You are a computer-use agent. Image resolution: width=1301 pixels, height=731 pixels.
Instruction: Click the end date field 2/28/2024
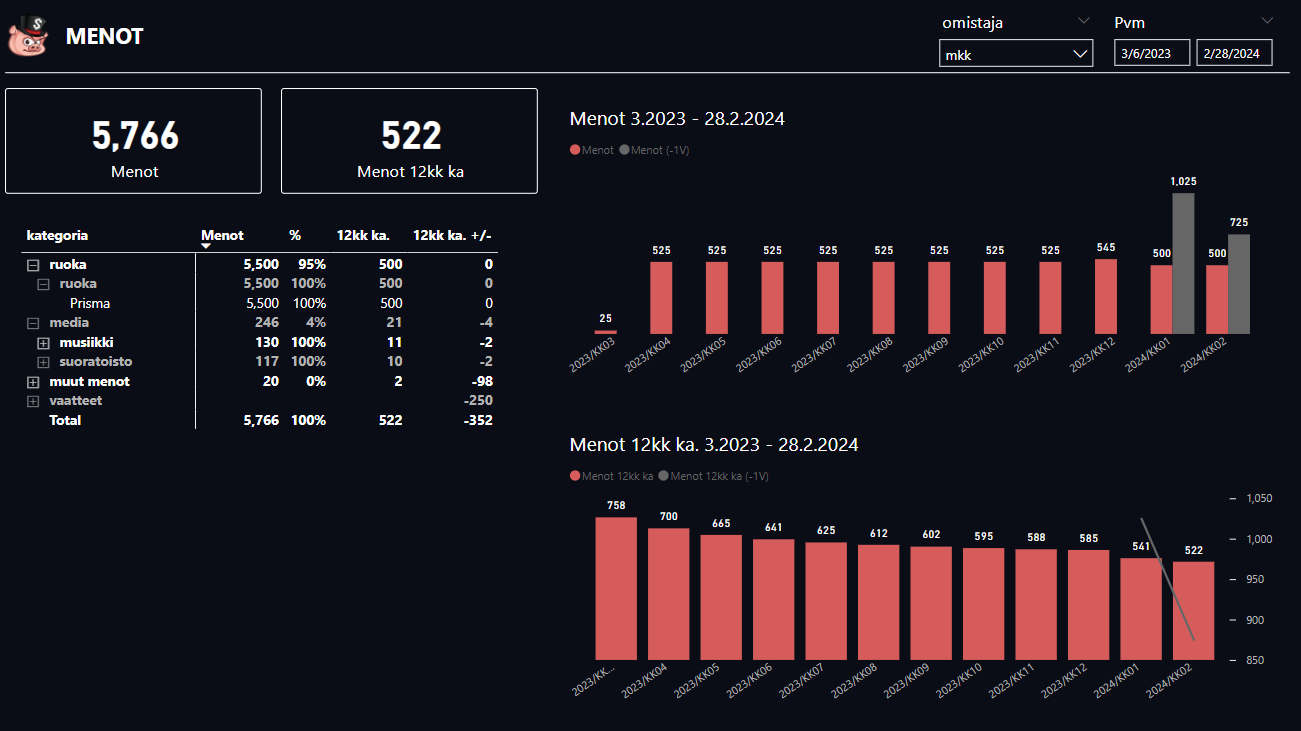point(1234,53)
